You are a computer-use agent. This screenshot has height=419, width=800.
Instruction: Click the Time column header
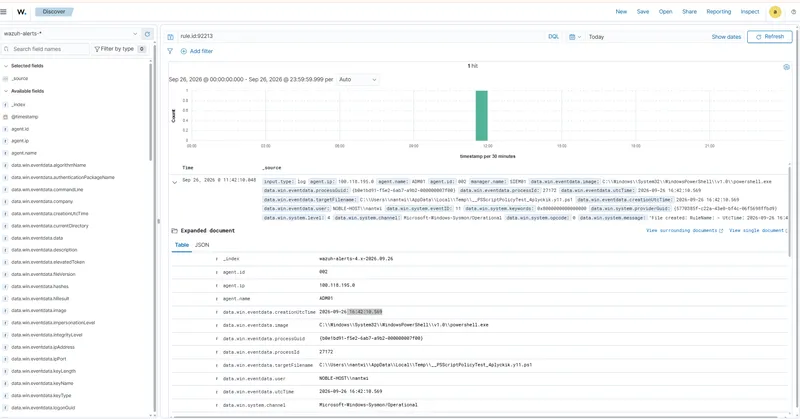point(188,168)
